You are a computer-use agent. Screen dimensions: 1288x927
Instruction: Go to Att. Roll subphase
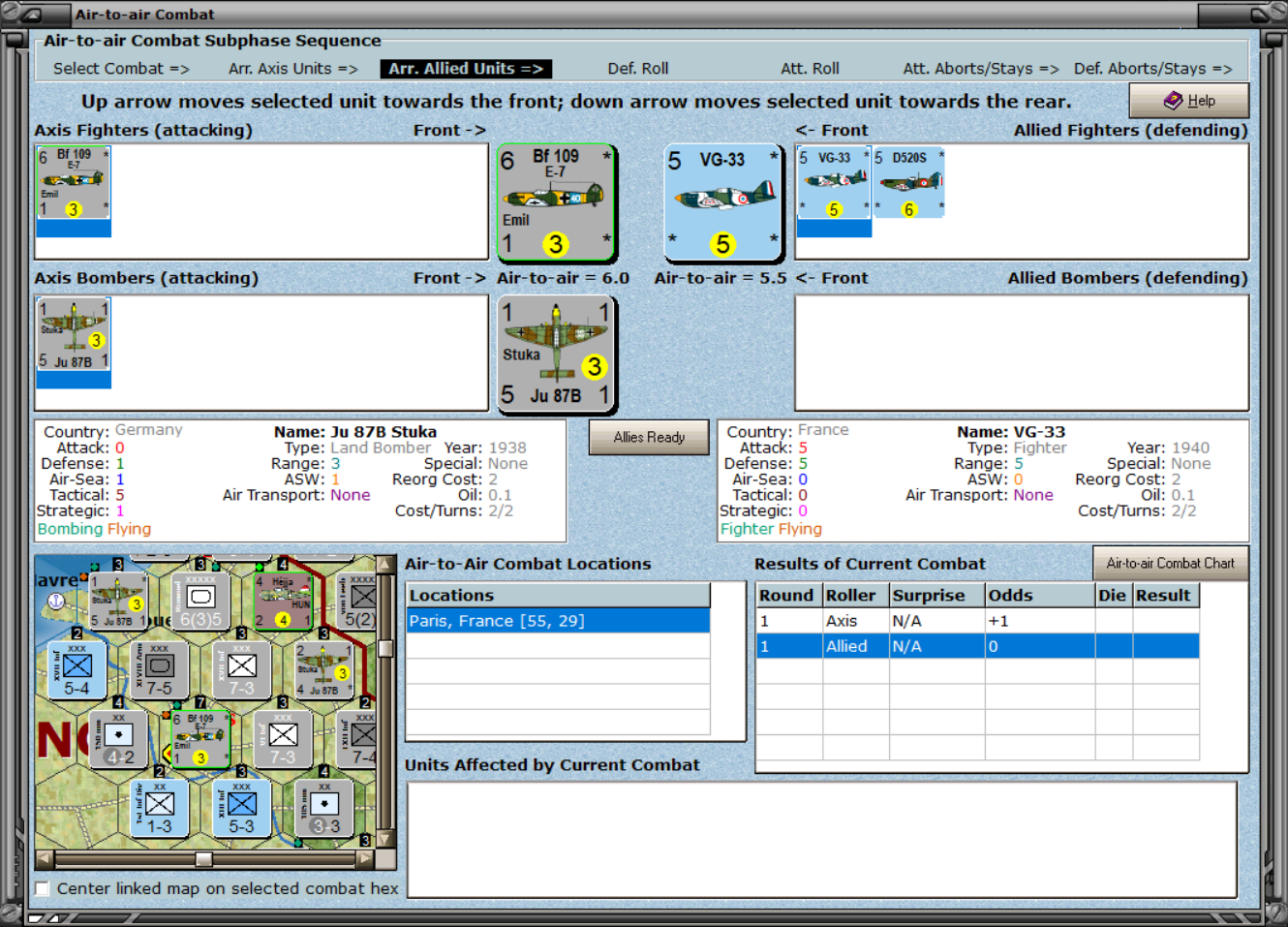(810, 69)
